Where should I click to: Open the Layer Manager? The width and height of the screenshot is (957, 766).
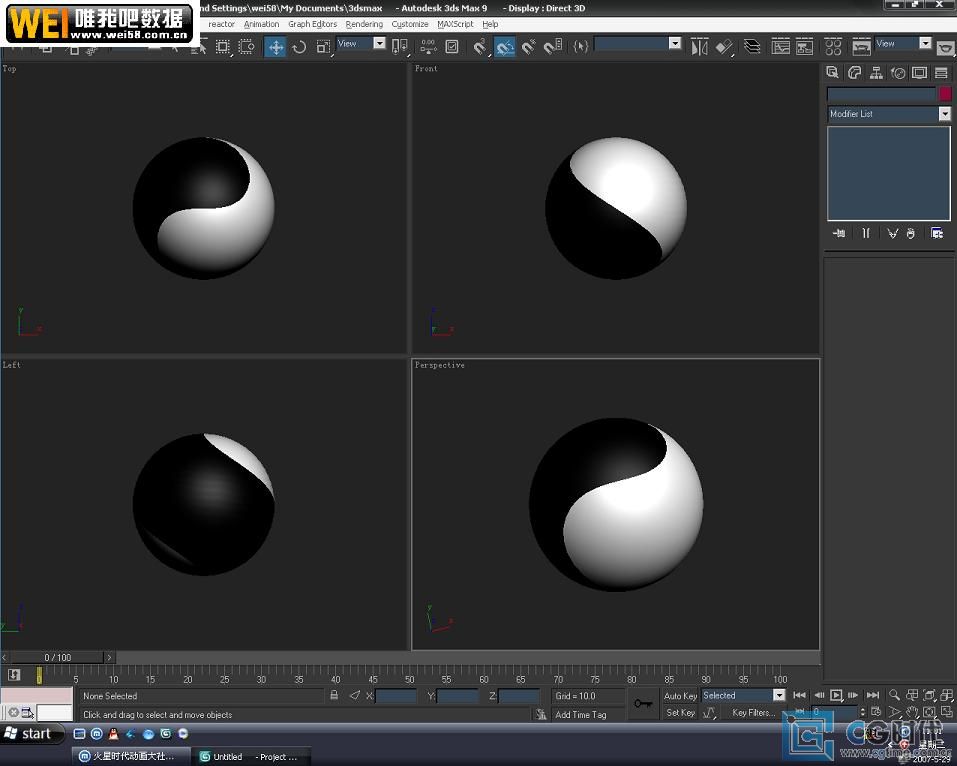pyautogui.click(x=752, y=47)
